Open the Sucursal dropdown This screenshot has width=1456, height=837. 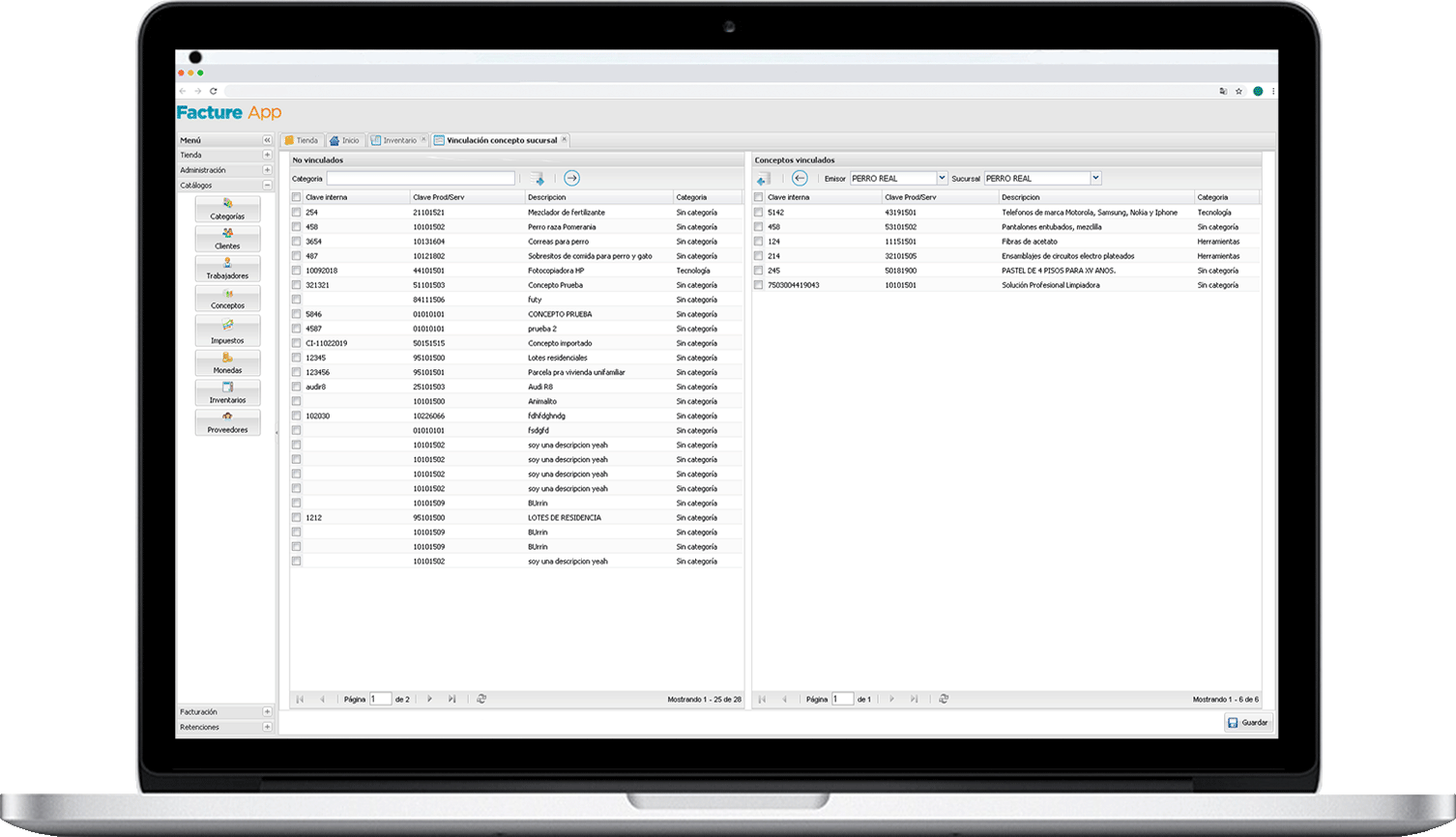click(x=1095, y=178)
